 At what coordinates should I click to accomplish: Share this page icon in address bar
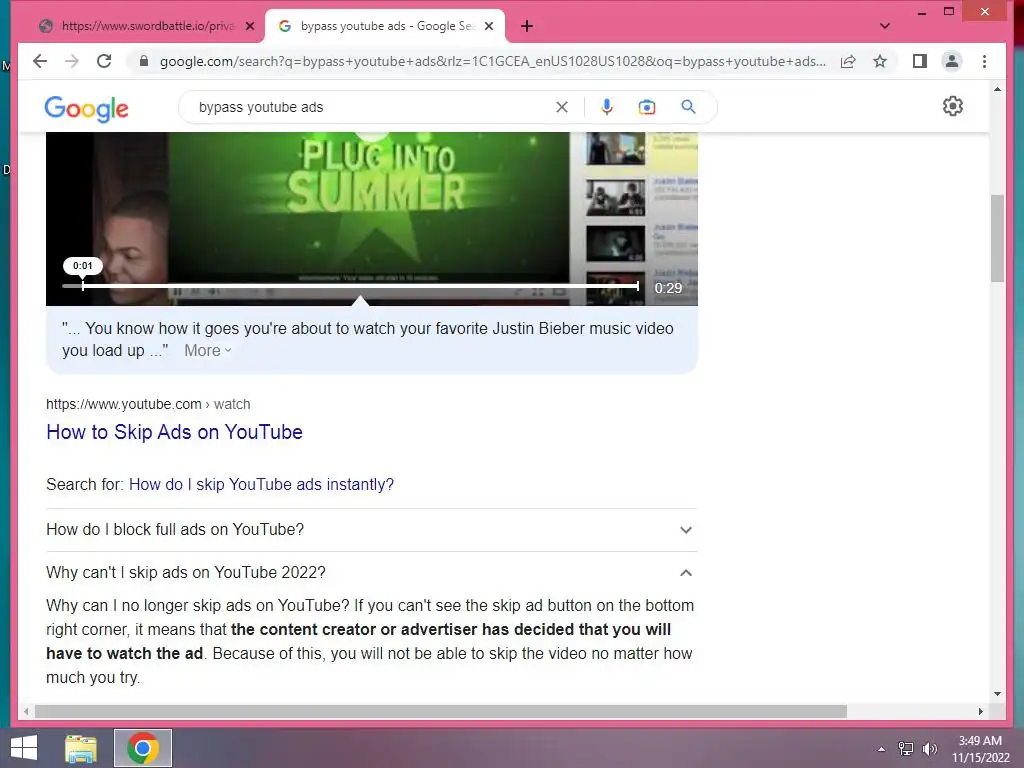tap(848, 61)
